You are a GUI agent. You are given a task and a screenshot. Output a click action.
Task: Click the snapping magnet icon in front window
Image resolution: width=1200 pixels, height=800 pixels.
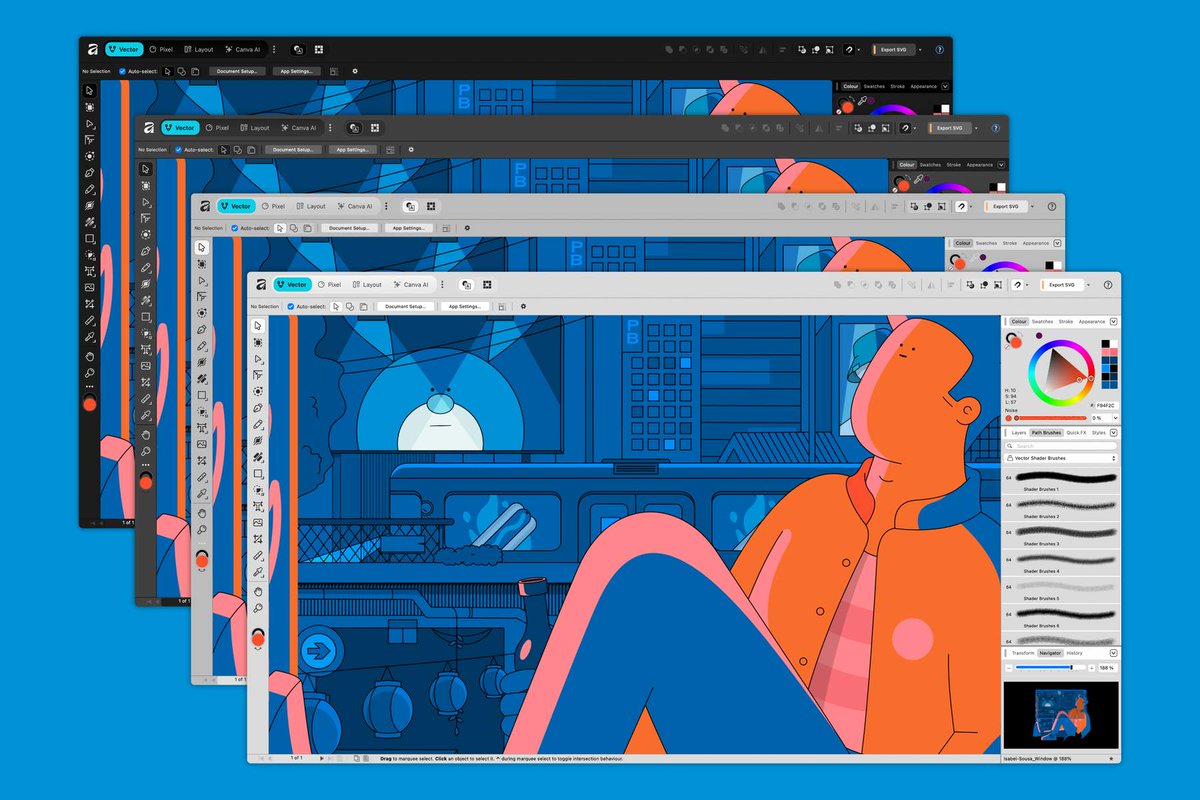point(1018,285)
